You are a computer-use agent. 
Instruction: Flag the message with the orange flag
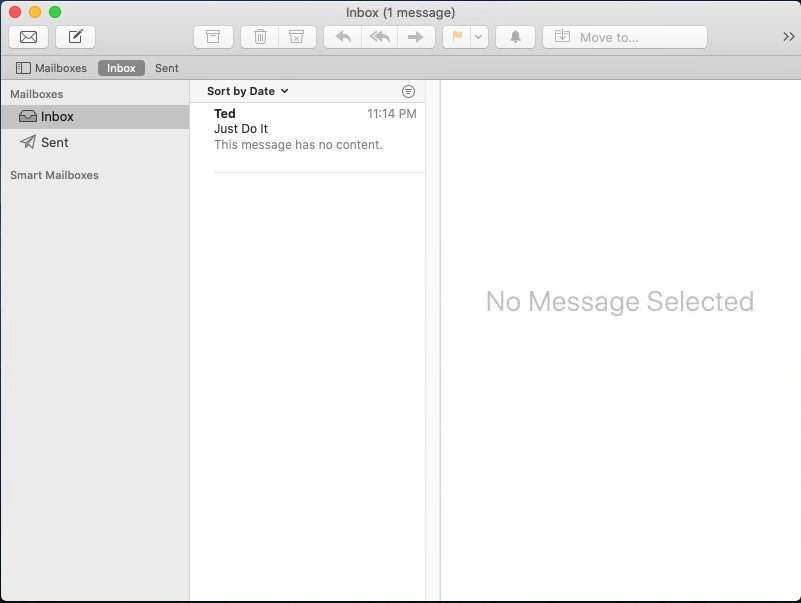457,37
